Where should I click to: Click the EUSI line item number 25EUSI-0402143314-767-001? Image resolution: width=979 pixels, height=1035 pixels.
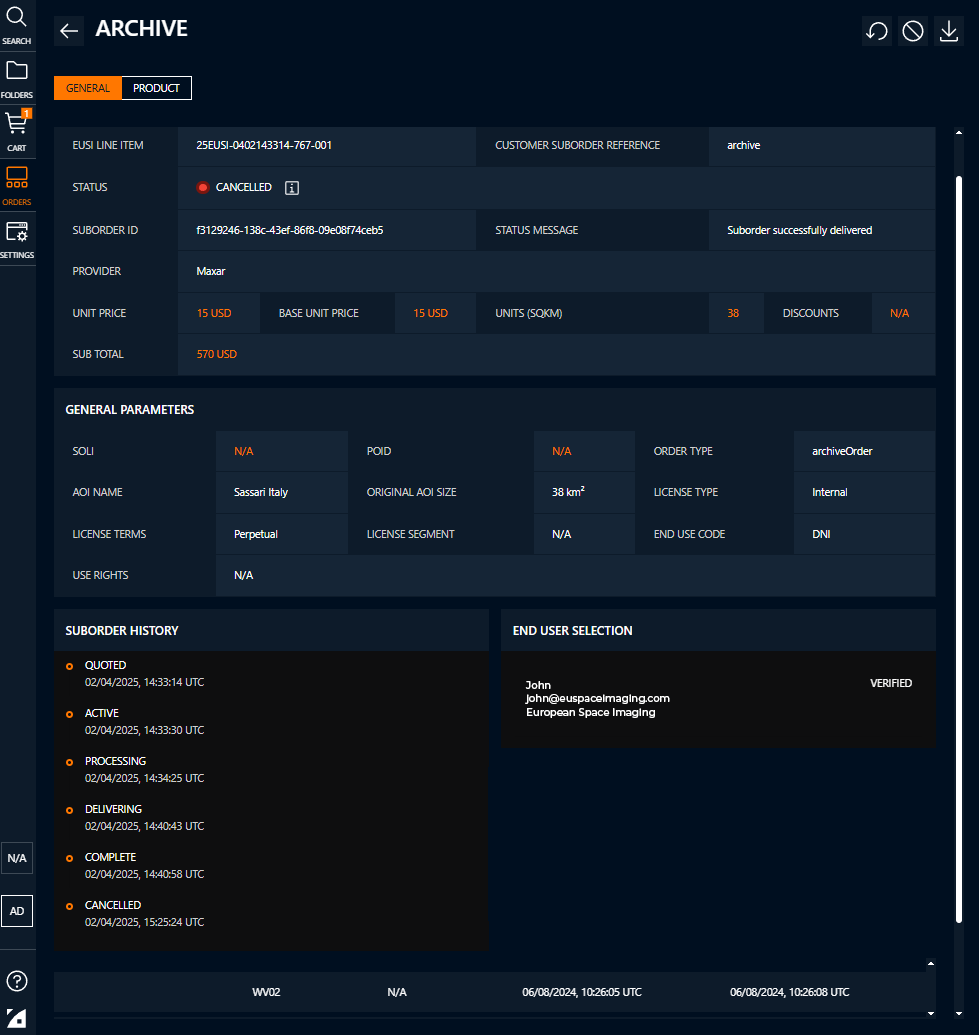click(264, 145)
